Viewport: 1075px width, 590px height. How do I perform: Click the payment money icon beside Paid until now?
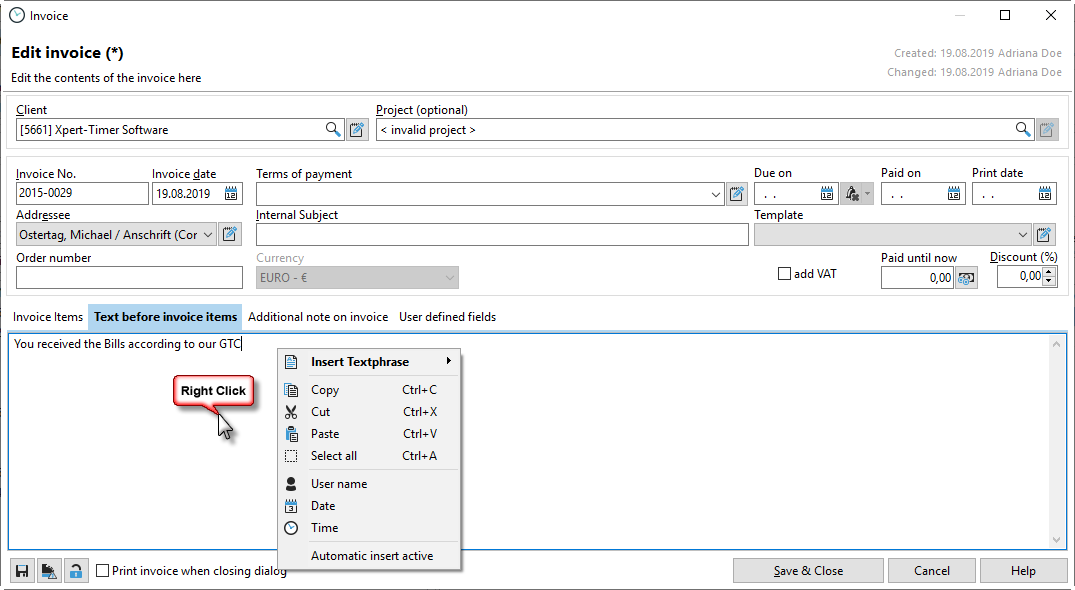(x=966, y=278)
